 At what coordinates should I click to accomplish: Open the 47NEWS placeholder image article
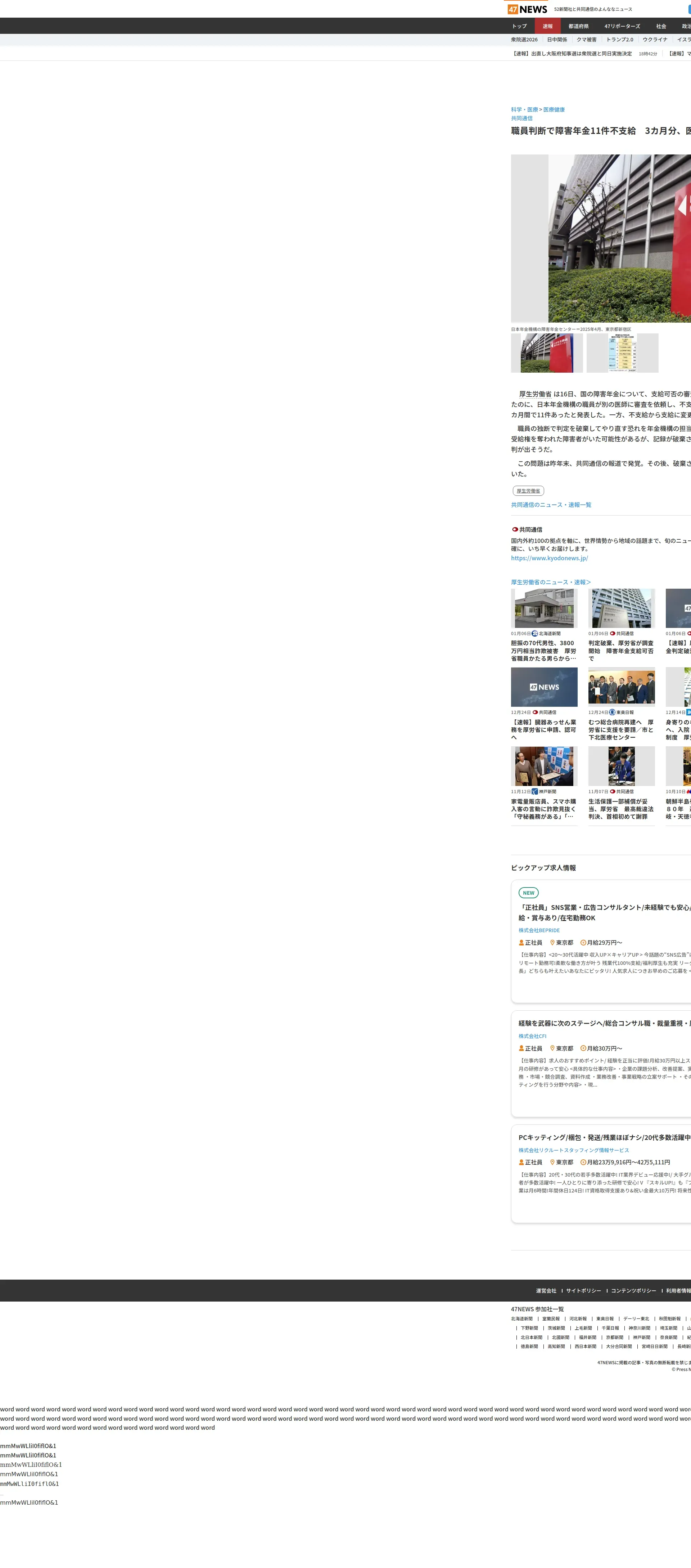(x=544, y=687)
